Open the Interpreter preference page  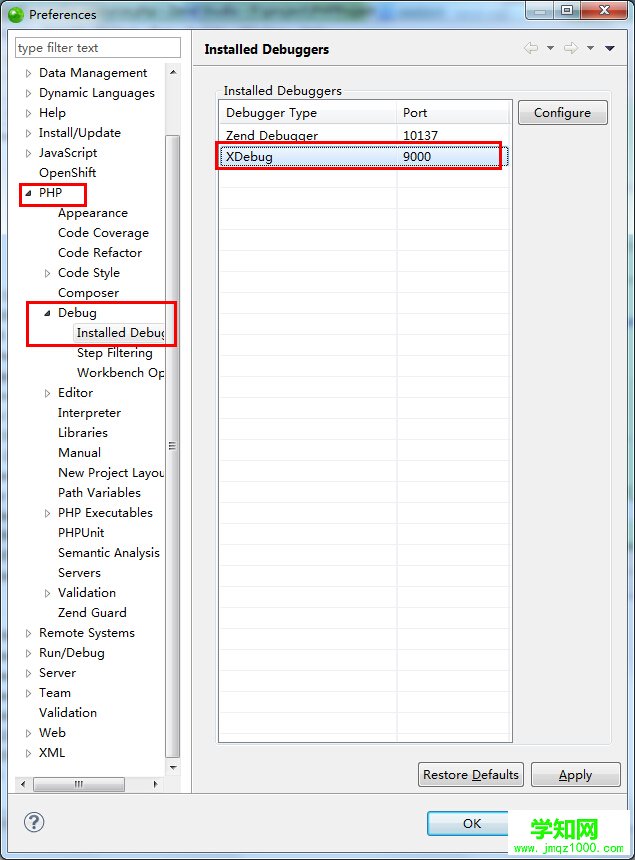pyautogui.click(x=89, y=413)
